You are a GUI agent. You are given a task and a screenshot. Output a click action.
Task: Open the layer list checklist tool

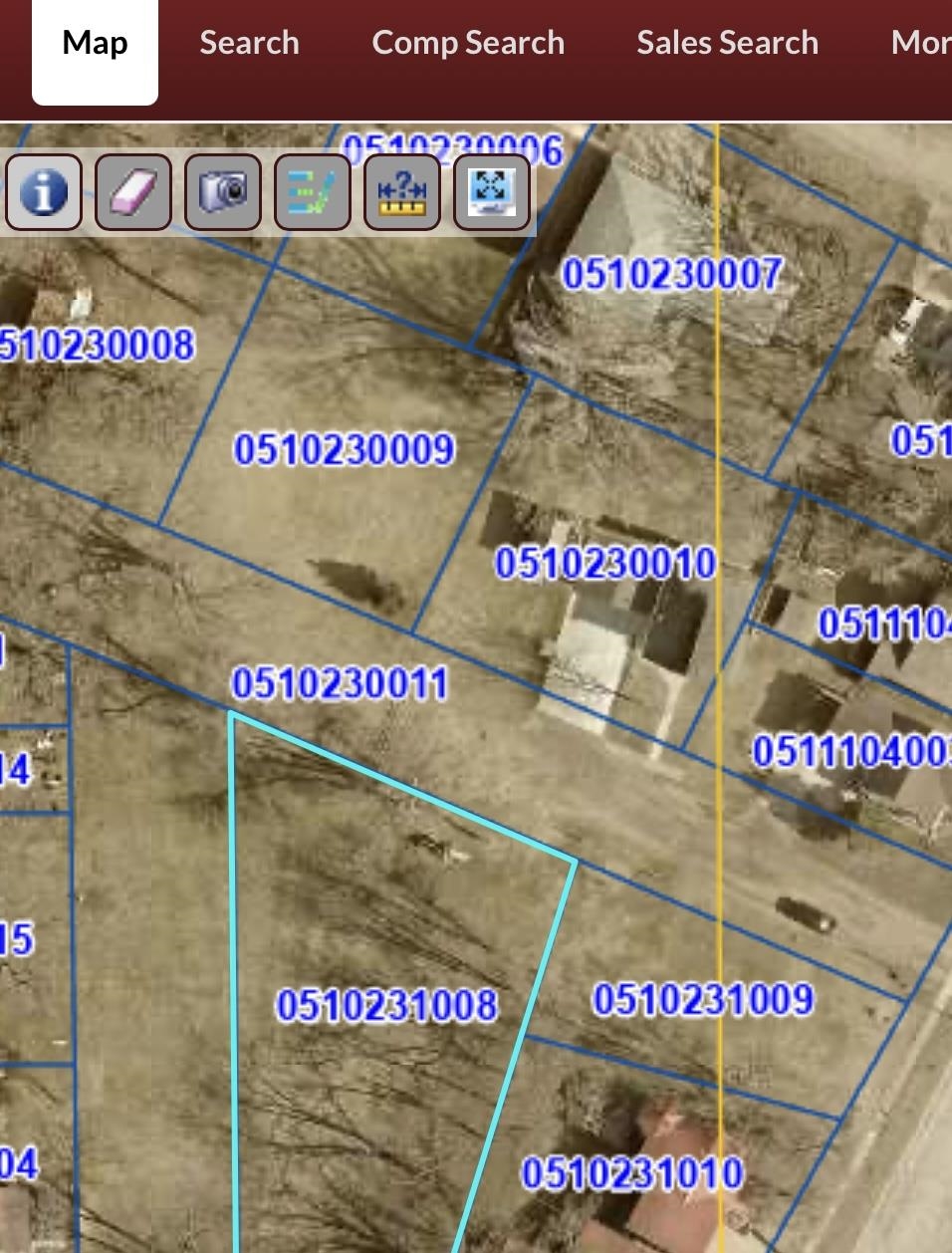coord(312,191)
